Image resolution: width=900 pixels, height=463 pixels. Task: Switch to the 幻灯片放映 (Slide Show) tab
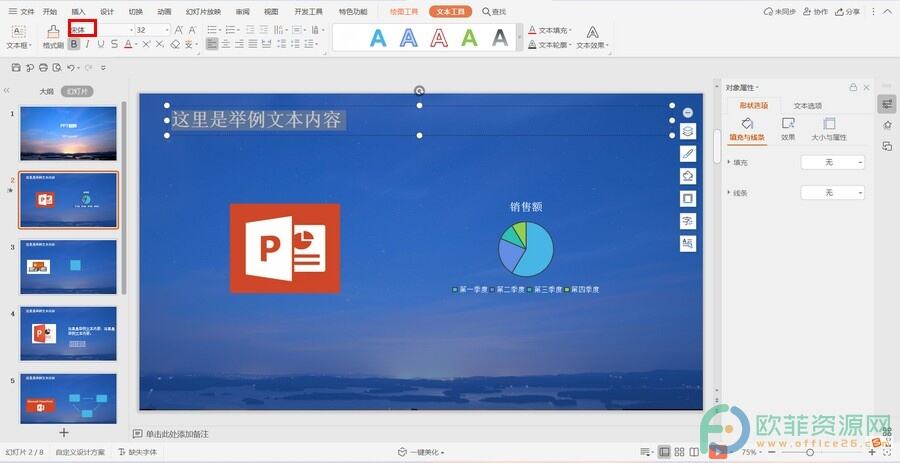point(203,11)
